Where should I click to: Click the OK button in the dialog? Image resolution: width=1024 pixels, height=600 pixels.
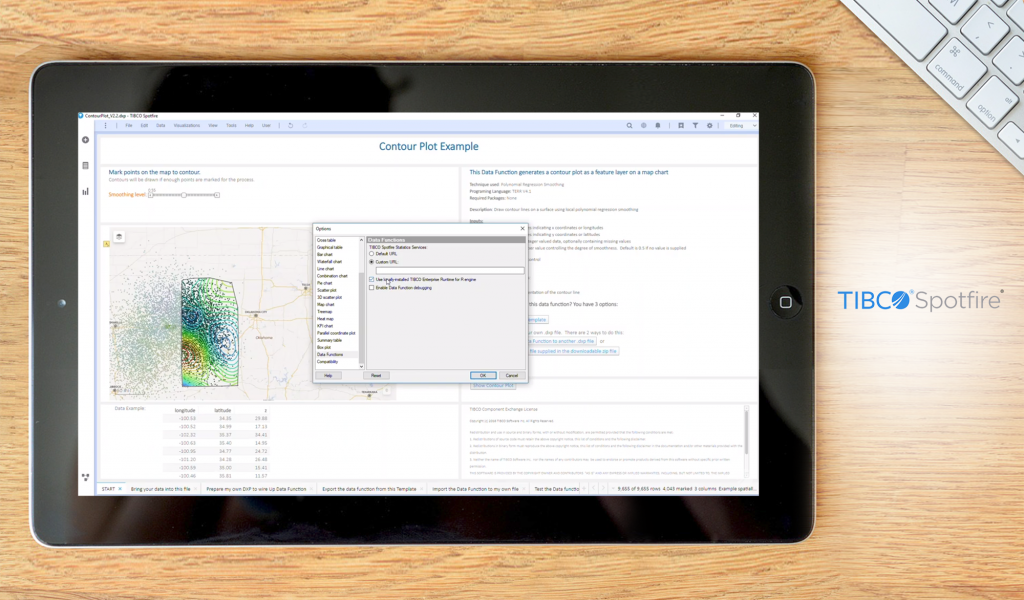point(483,375)
